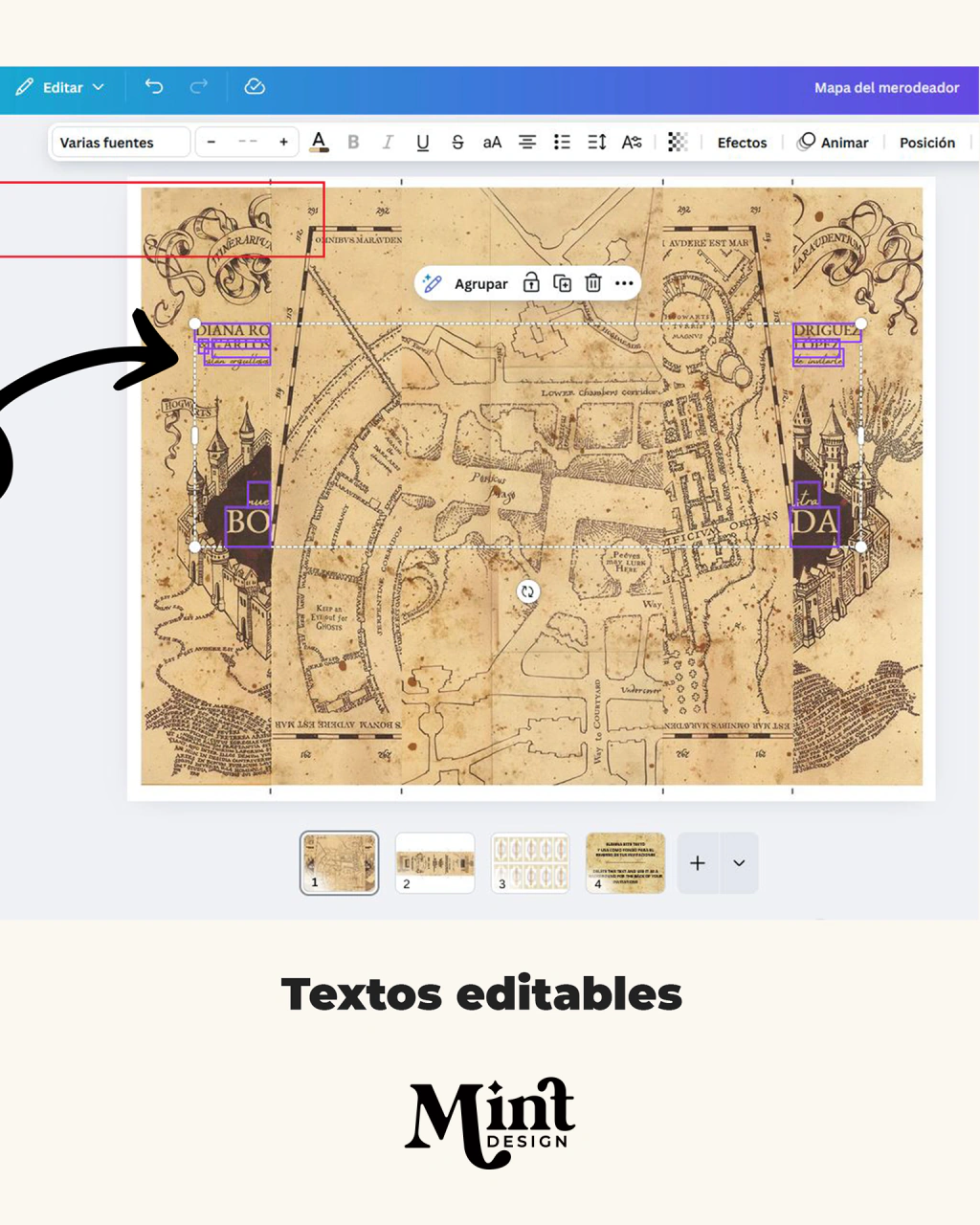Viewport: 980px width, 1225px height.
Task: Apply bulleted list formatting
Action: [562, 143]
